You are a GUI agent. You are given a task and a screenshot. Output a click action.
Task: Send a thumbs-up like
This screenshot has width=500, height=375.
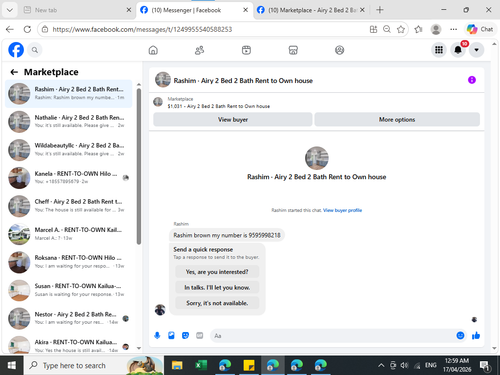476,335
